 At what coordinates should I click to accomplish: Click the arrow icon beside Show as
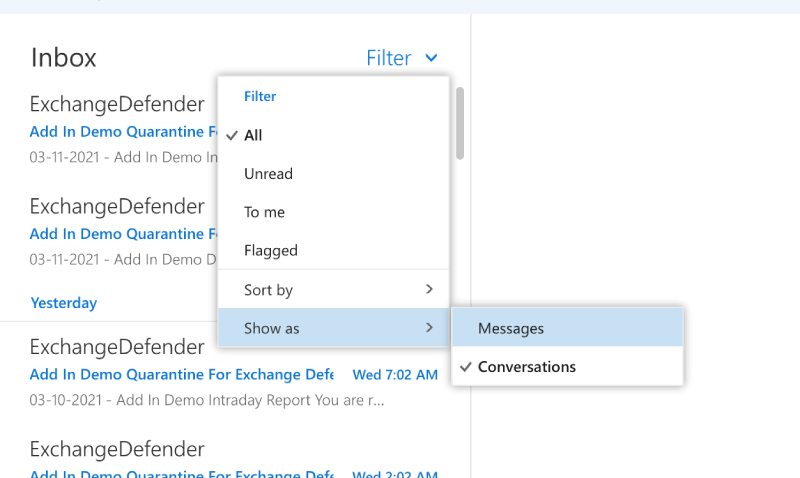tap(429, 328)
